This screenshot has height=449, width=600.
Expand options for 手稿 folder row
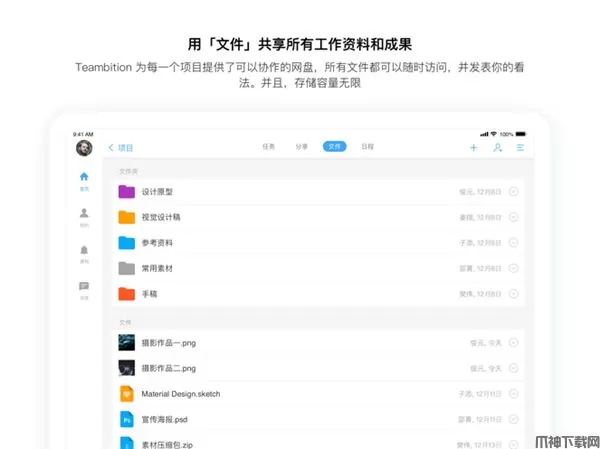[514, 294]
